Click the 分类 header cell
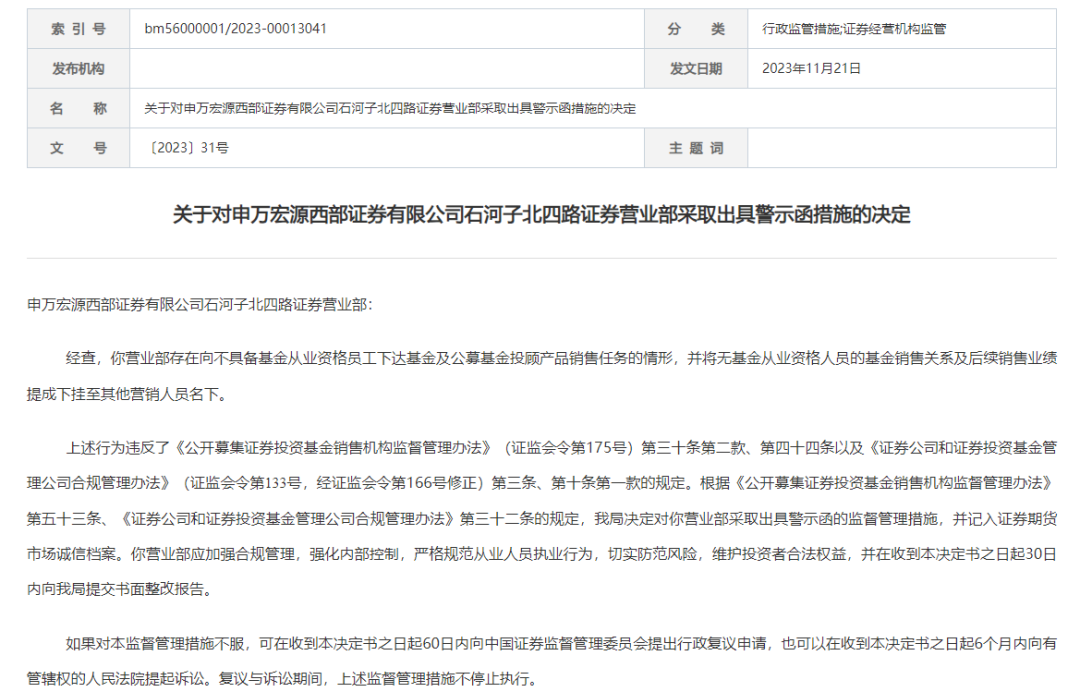The width and height of the screenshot is (1080, 692). 696,29
